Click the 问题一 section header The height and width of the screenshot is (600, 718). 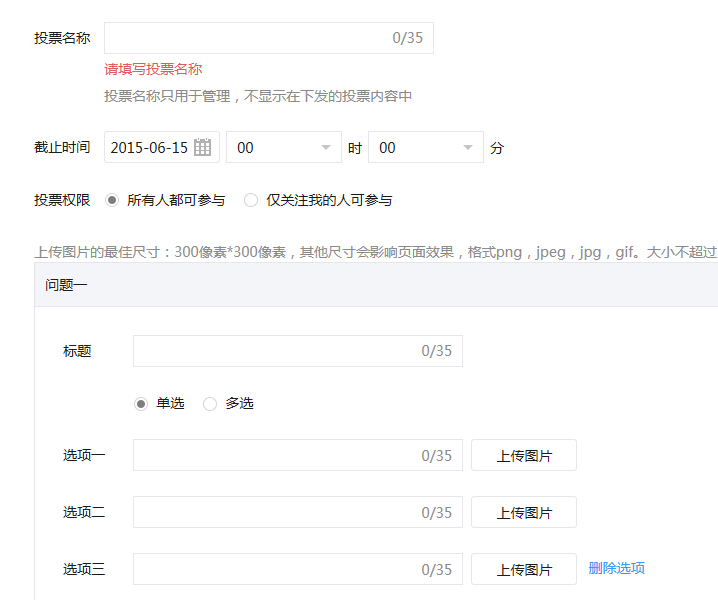[66, 285]
